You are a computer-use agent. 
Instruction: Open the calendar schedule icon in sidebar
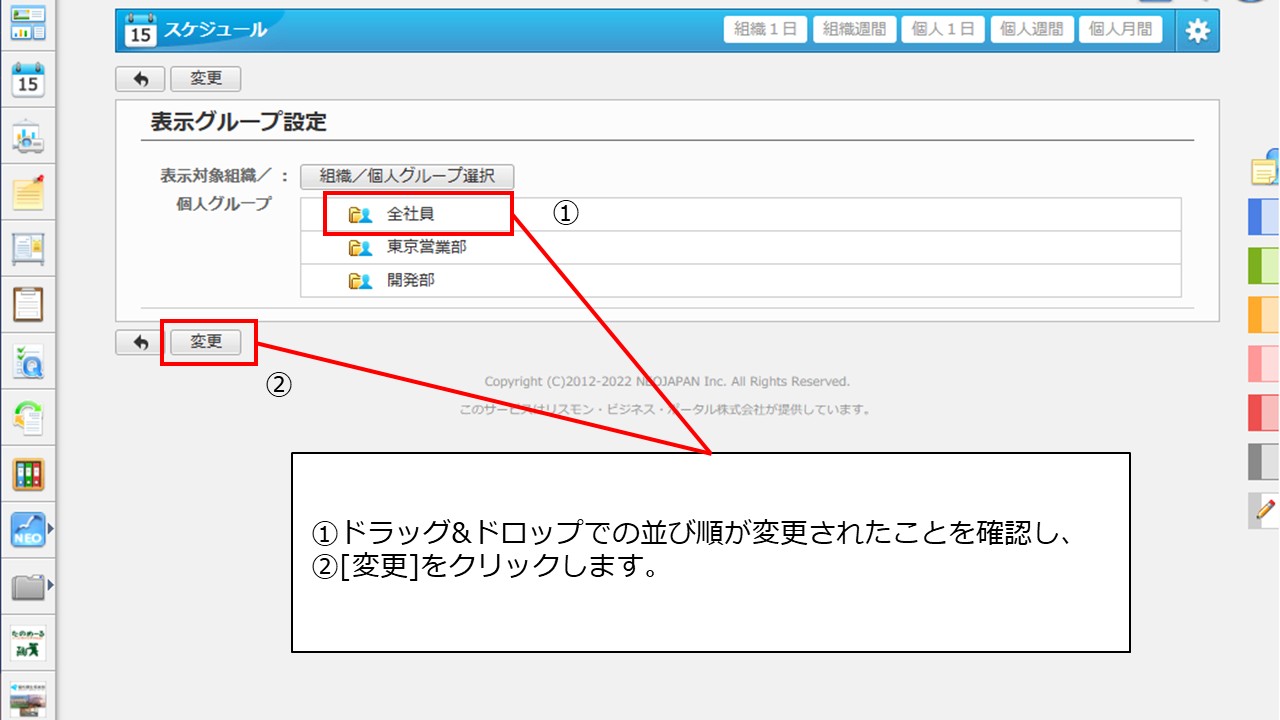(x=28, y=79)
